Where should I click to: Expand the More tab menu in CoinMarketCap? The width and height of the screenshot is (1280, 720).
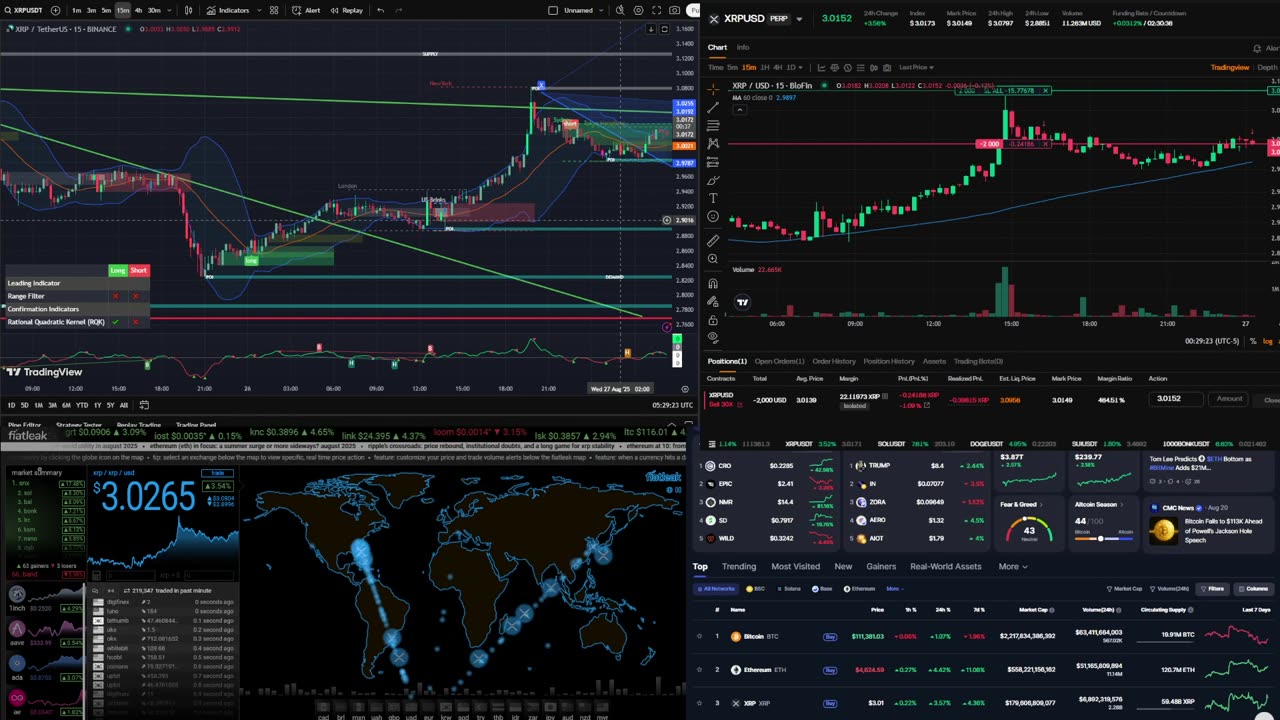point(1013,566)
